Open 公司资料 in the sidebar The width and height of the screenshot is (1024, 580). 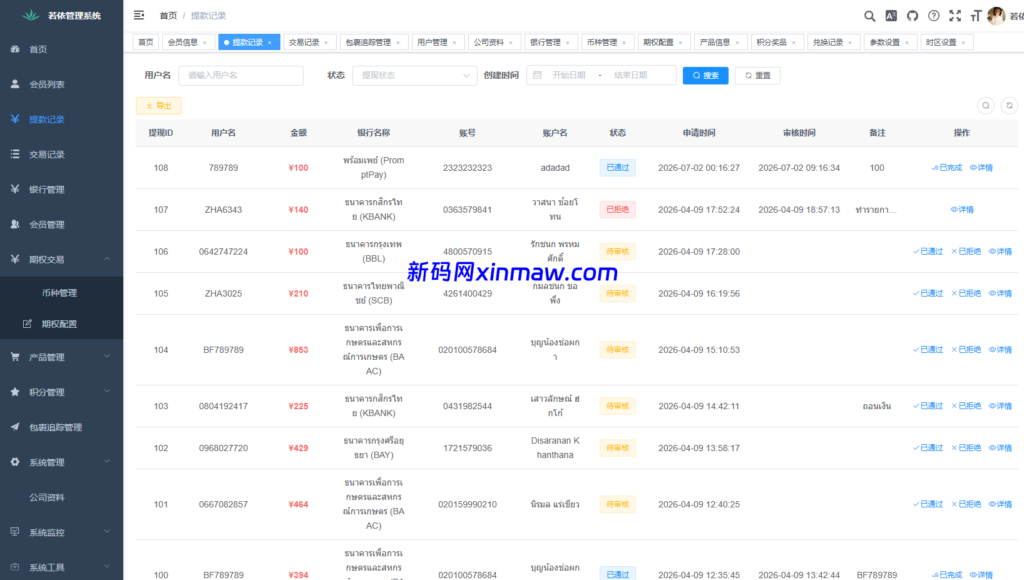[61, 497]
